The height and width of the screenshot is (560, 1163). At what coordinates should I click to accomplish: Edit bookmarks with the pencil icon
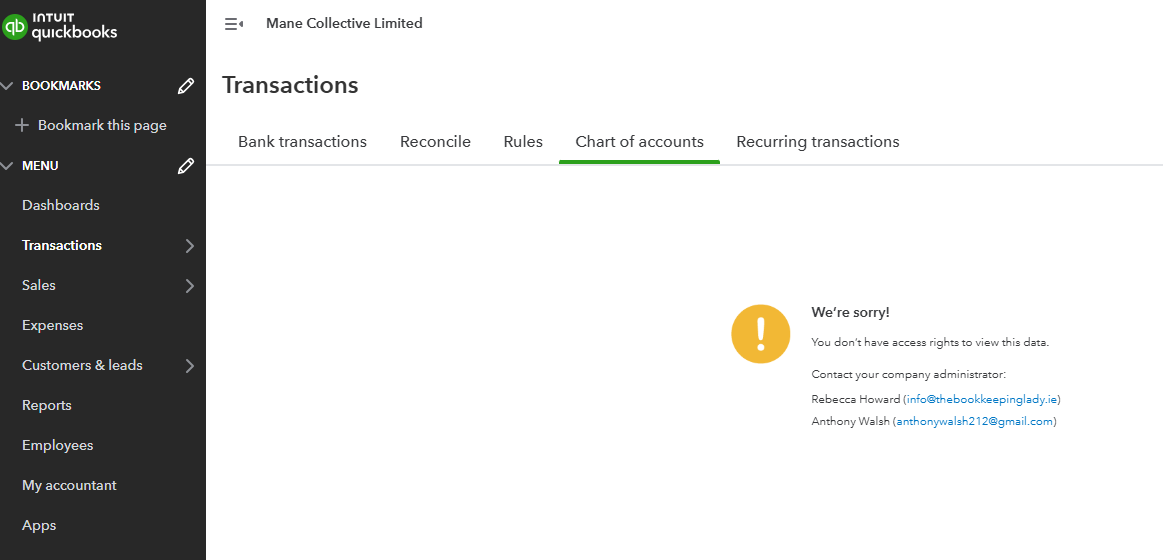186,86
